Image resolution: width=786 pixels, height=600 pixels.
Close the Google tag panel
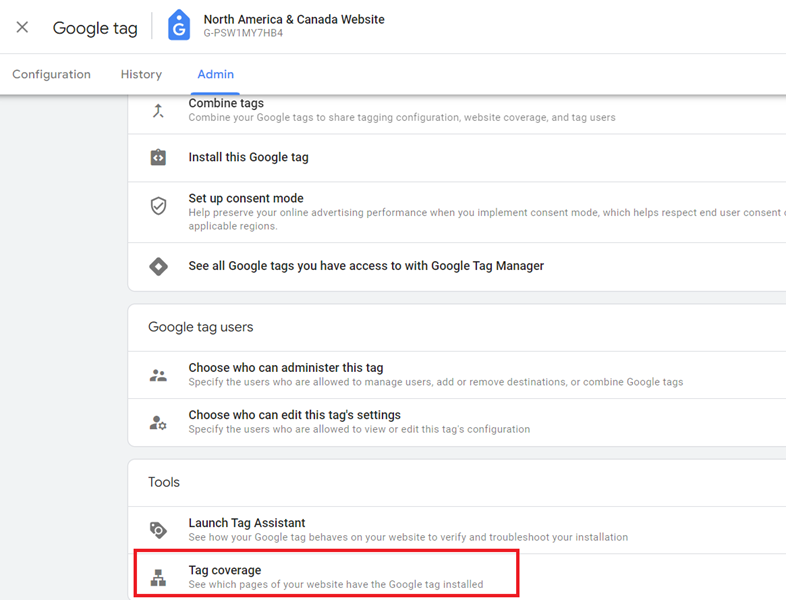tap(22, 27)
